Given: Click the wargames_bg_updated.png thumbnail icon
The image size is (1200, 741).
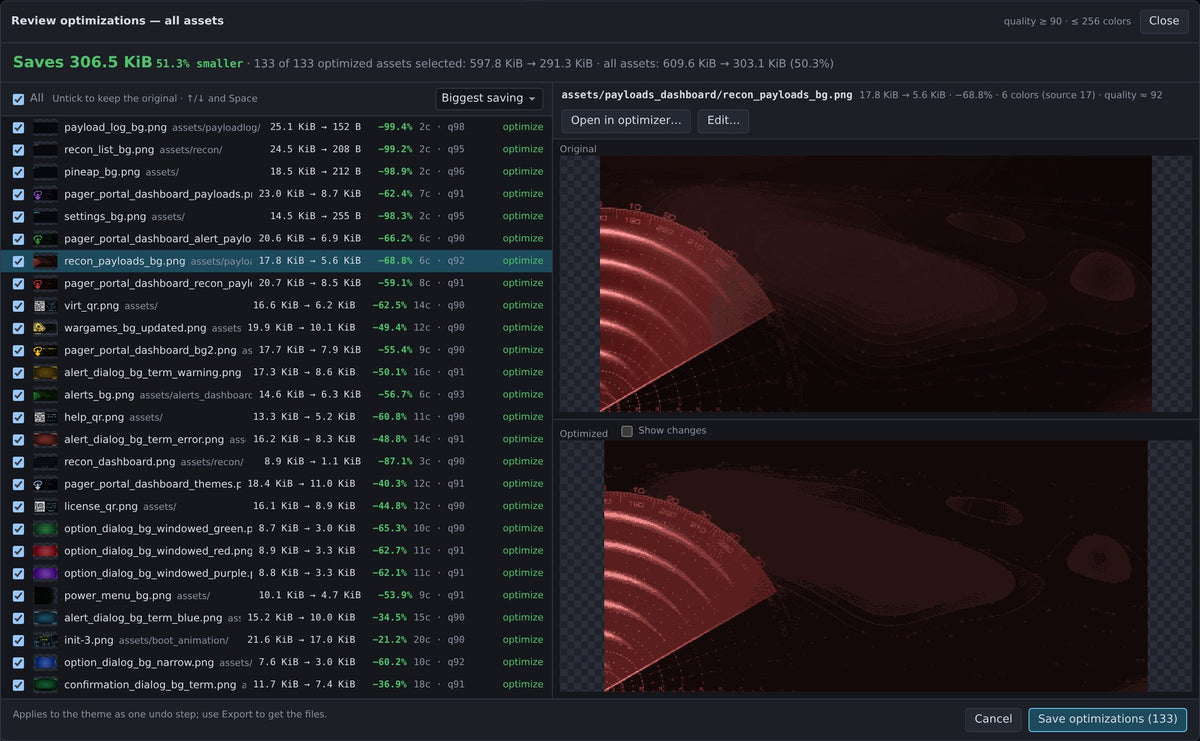Looking at the screenshot, I should [x=45, y=328].
